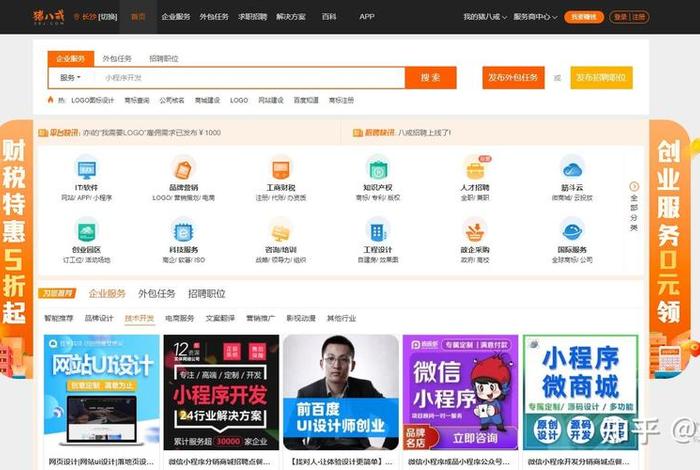This screenshot has height=470, width=700.
Task: Click the orange 搜索 button
Action: 430,78
